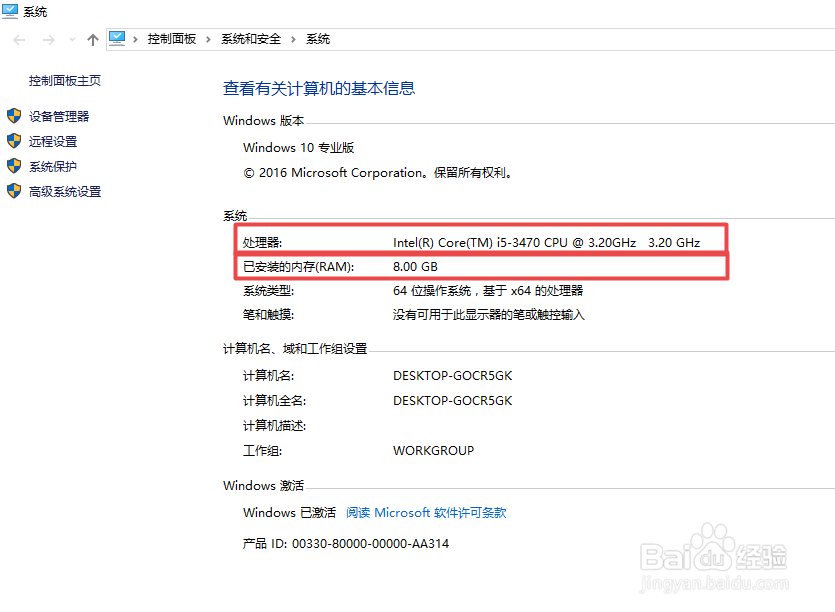
Task: Click the 计算机名、域和工作组设置 section header
Action: (295, 349)
